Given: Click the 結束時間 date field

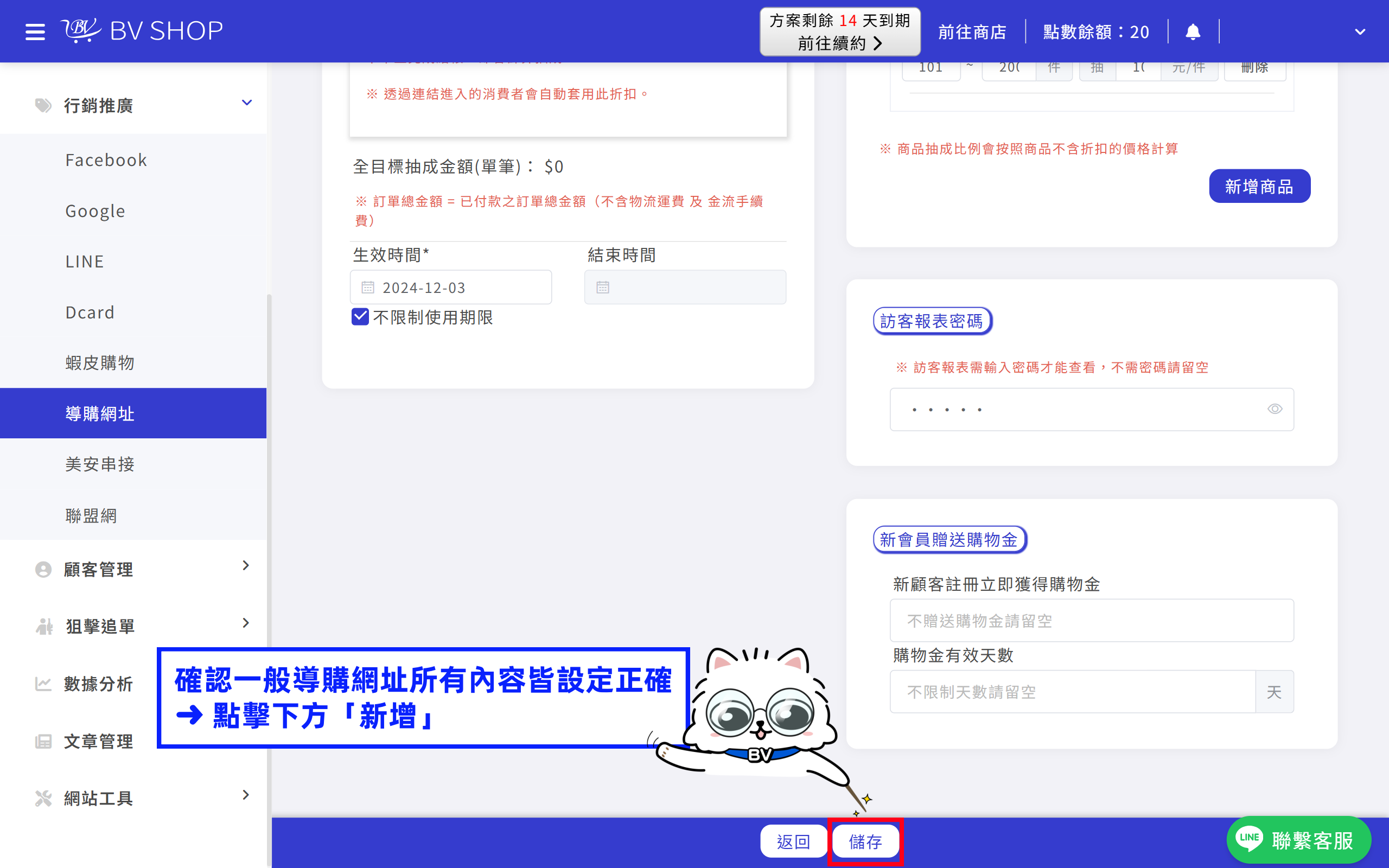Looking at the screenshot, I should coord(685,288).
